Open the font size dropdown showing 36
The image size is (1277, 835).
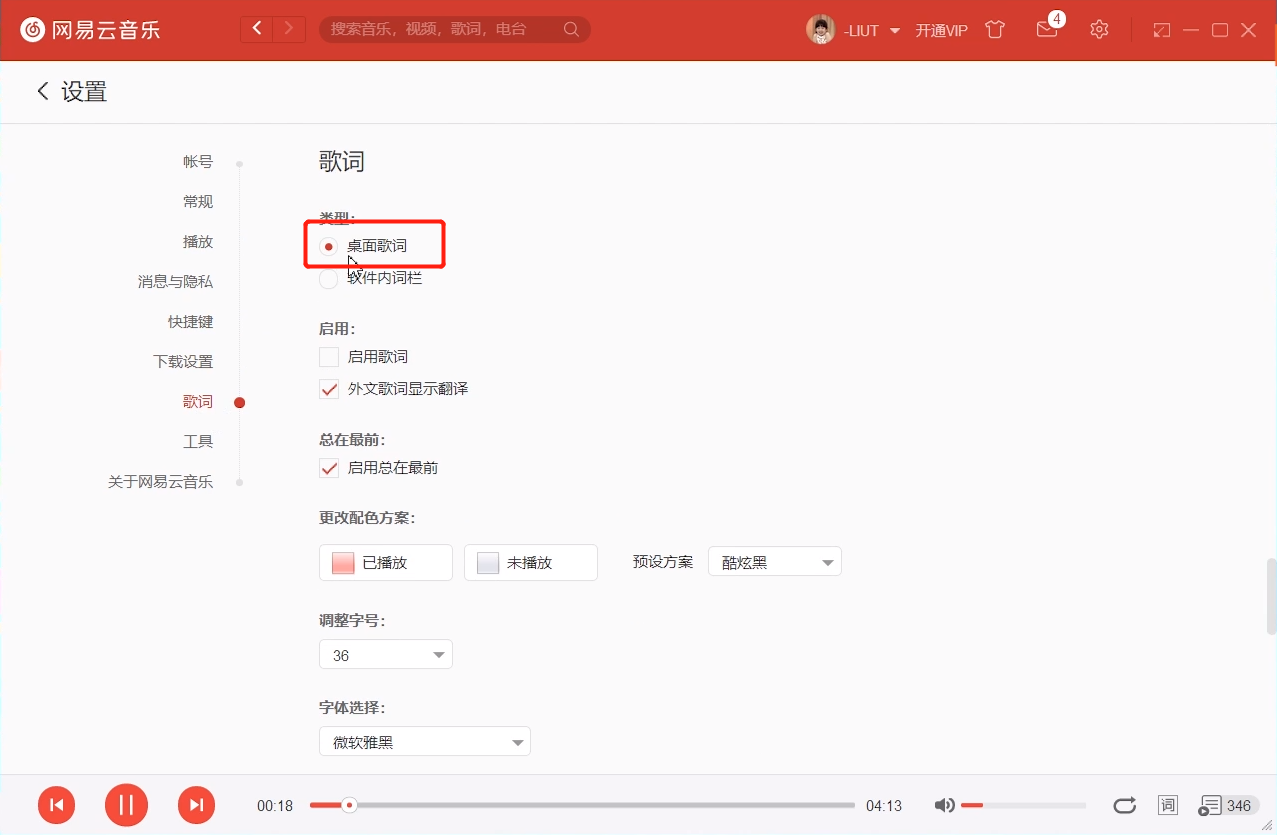pyautogui.click(x=385, y=654)
